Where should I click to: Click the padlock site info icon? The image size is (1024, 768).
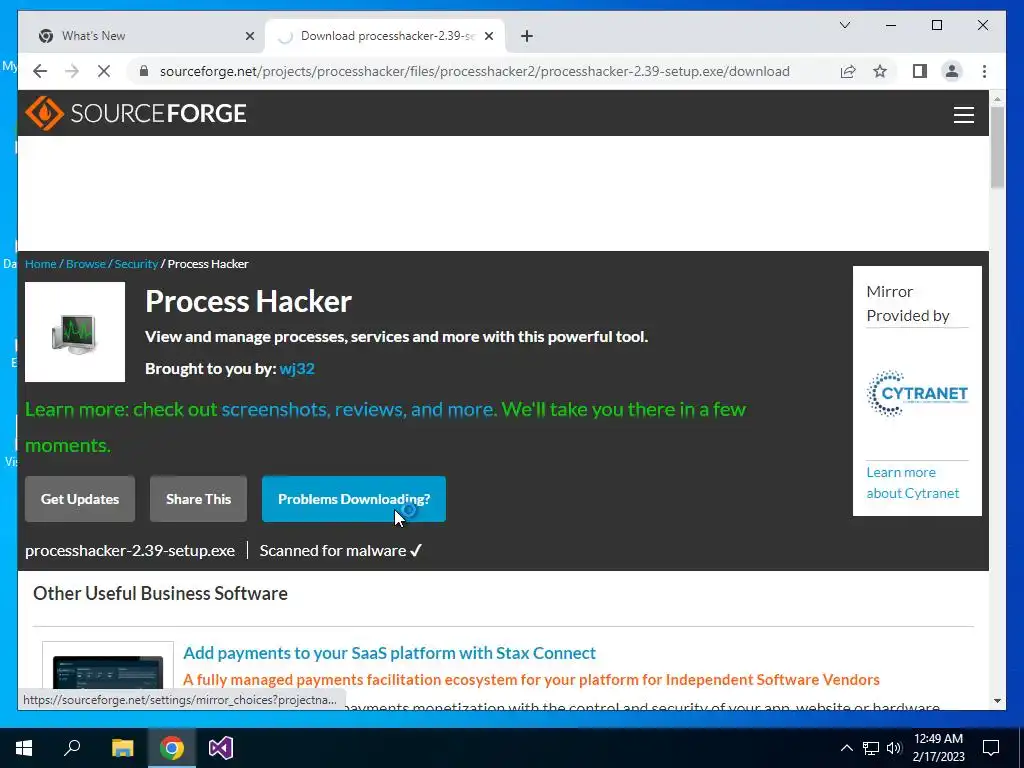[x=144, y=71]
